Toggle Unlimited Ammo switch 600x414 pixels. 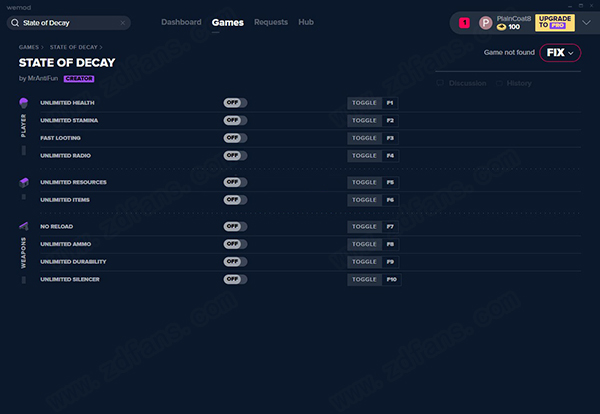(x=235, y=244)
